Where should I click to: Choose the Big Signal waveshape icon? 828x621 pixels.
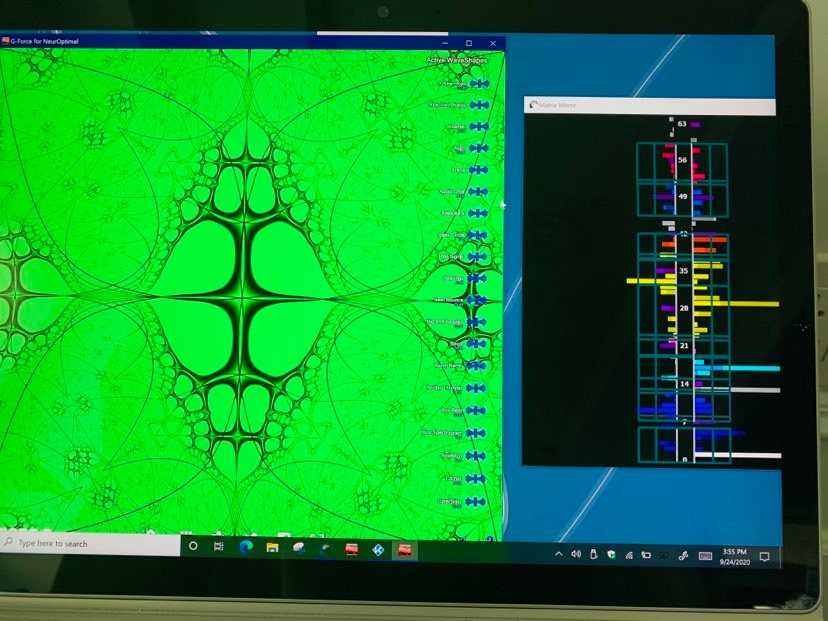(x=477, y=257)
